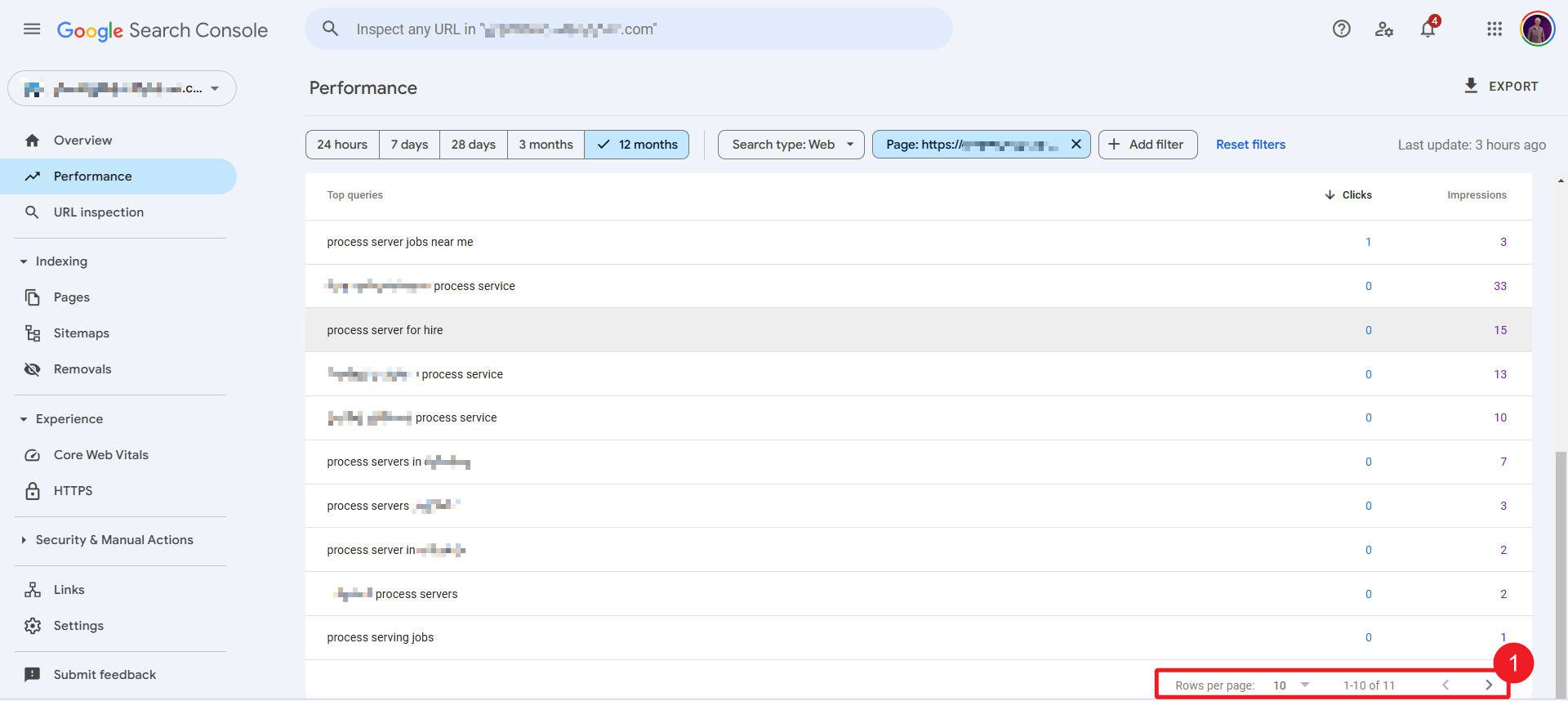Click impressions value 33
Screen dimensions: 1568x701
tap(1500, 286)
